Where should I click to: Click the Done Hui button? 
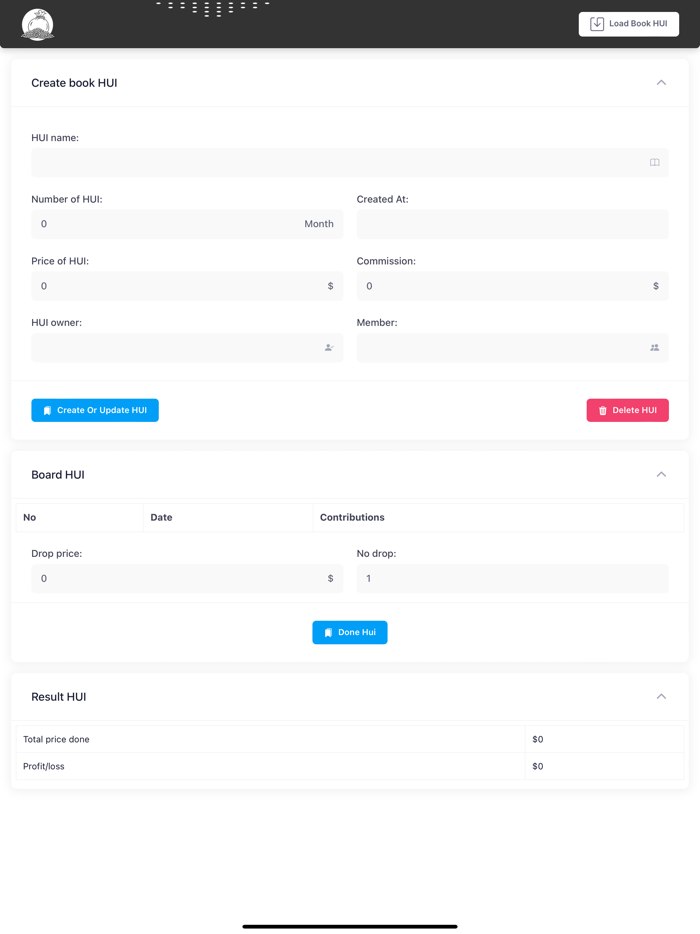tap(350, 632)
